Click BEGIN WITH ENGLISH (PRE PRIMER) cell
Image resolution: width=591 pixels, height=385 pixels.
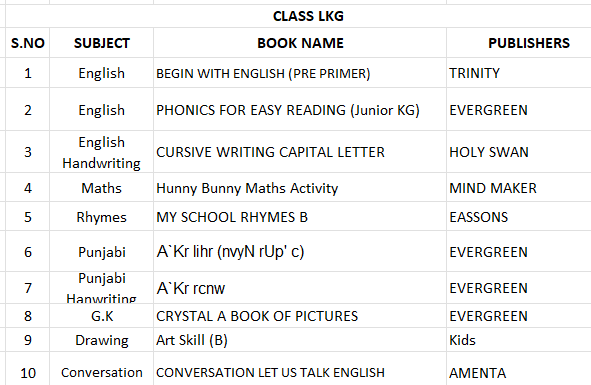[x=300, y=73]
